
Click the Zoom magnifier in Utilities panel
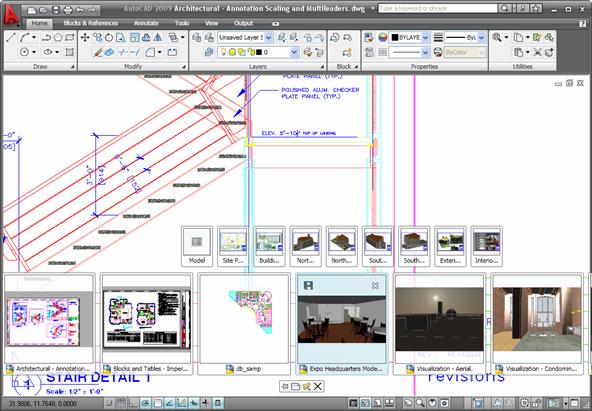tap(497, 37)
